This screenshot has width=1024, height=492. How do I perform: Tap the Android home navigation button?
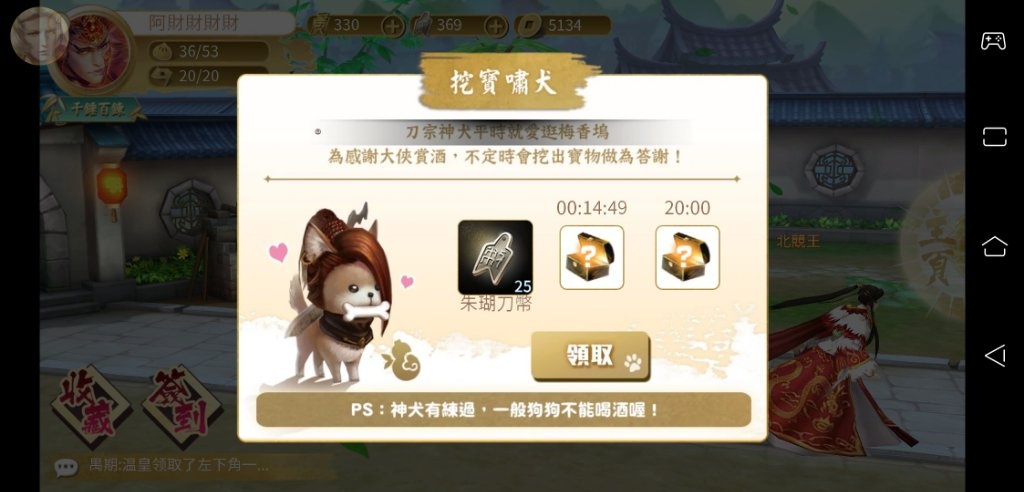[x=994, y=246]
